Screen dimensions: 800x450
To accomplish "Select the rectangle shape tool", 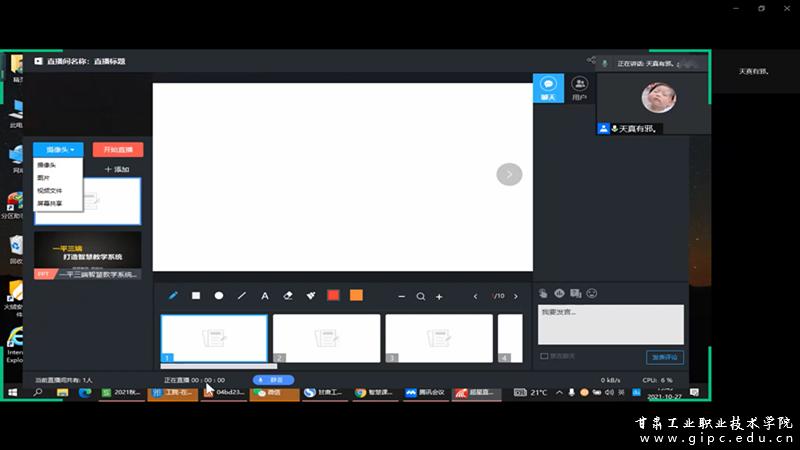I will click(x=196, y=296).
